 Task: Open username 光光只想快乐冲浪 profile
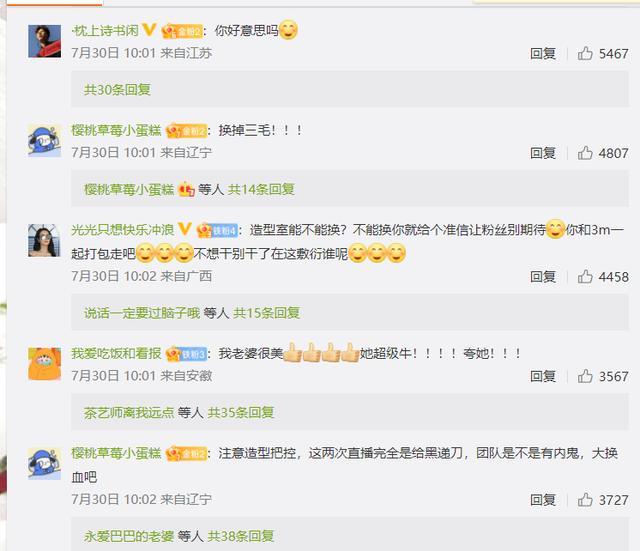[122, 229]
